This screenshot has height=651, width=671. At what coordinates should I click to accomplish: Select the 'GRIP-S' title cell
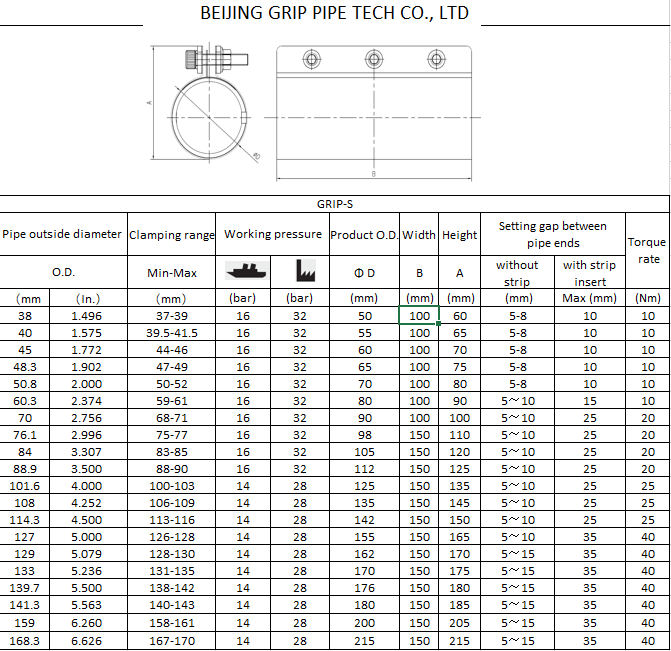(334, 204)
